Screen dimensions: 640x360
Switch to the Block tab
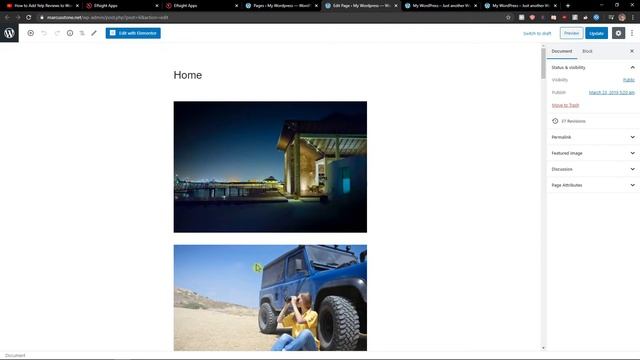587,51
